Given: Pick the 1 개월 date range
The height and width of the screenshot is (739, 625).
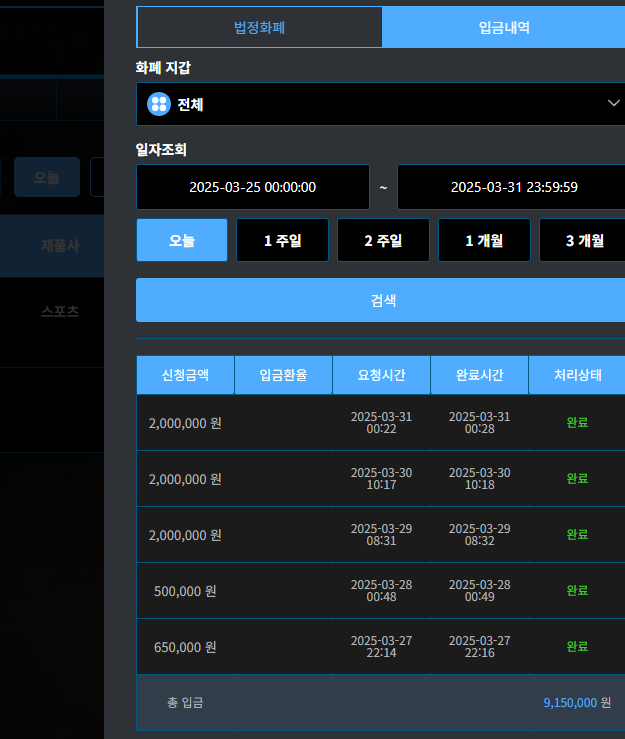Looking at the screenshot, I should (484, 240).
